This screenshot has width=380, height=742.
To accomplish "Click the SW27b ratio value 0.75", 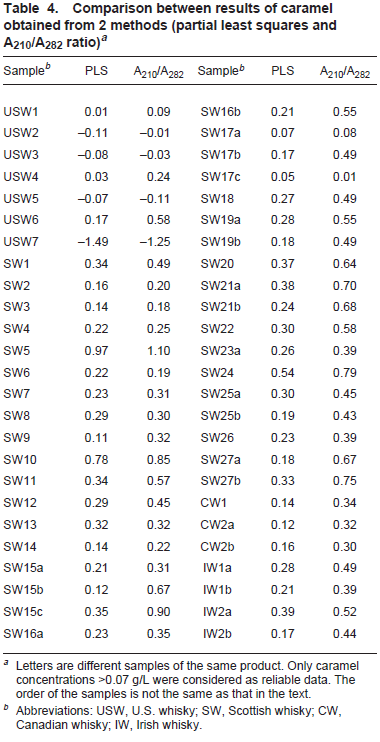I will (x=345, y=481).
